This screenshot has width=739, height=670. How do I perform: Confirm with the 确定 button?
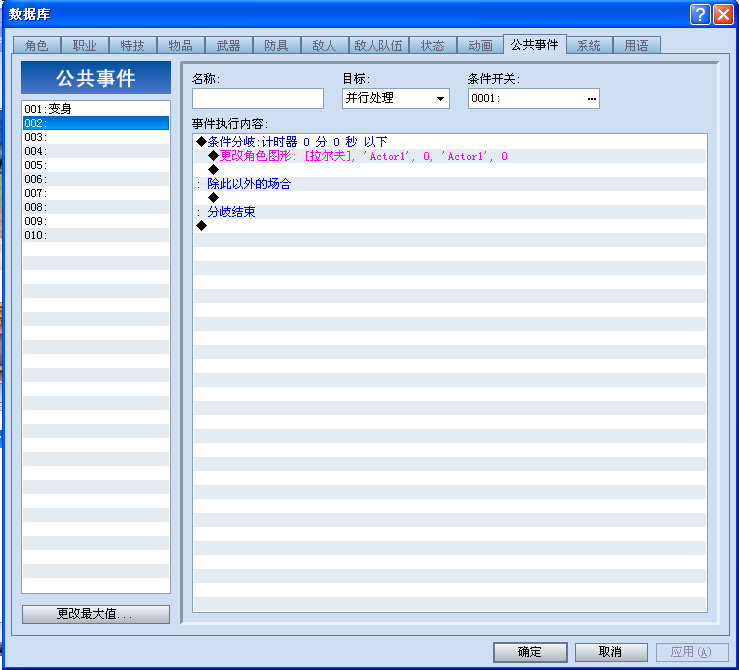tap(530, 652)
